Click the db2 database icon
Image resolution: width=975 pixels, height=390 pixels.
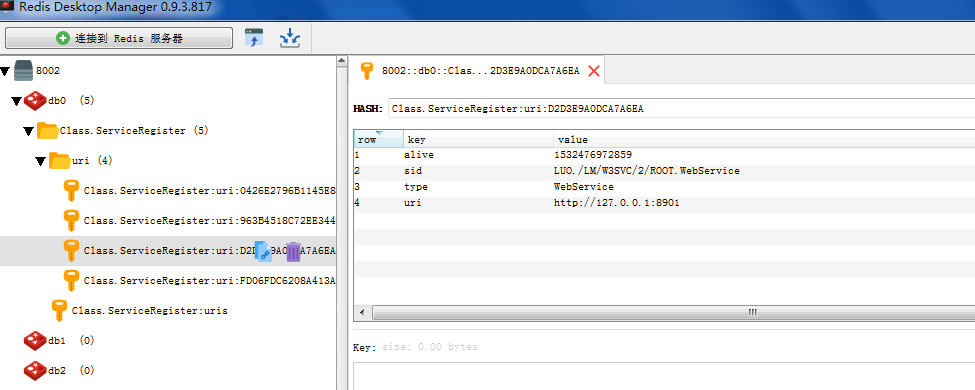[x=35, y=370]
